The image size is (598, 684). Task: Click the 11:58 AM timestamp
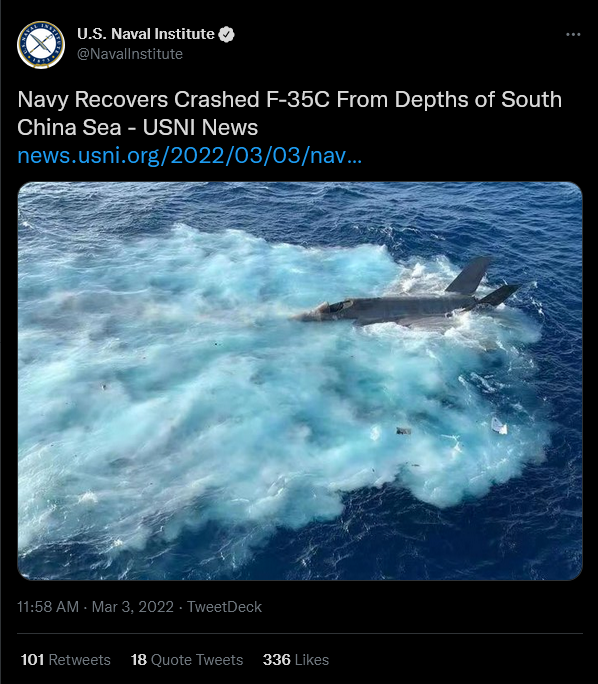point(48,607)
